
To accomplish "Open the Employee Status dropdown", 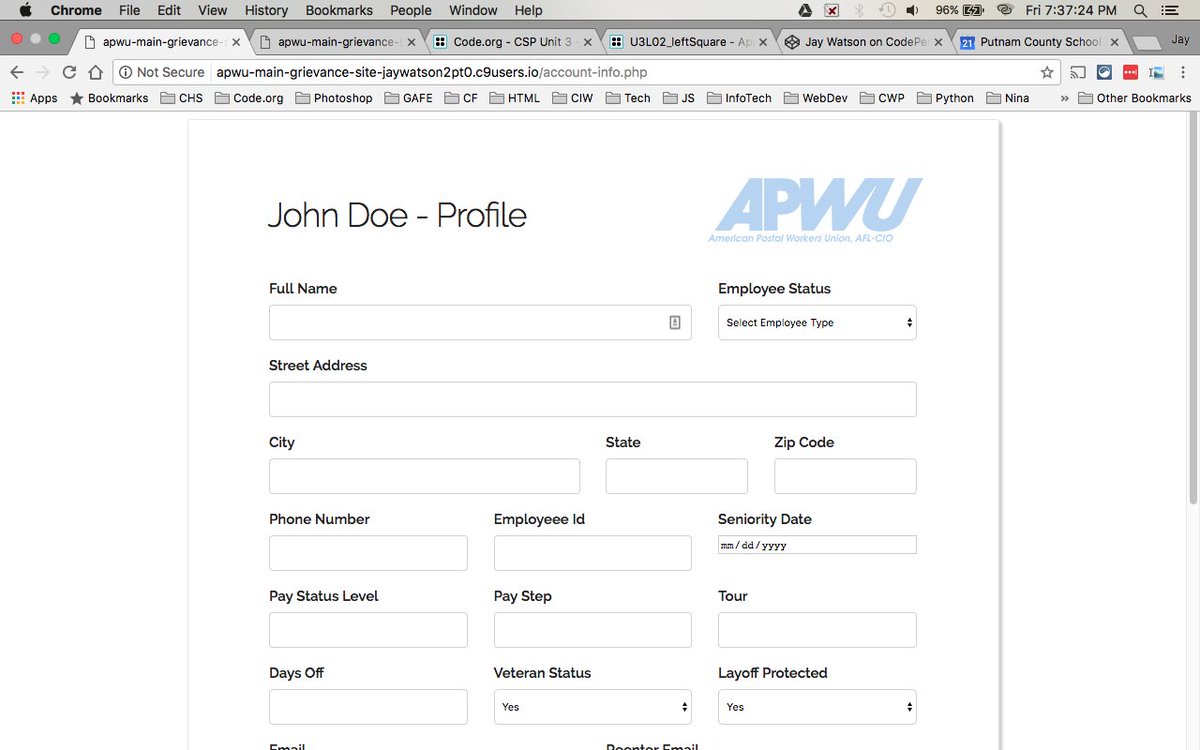I will click(x=817, y=322).
